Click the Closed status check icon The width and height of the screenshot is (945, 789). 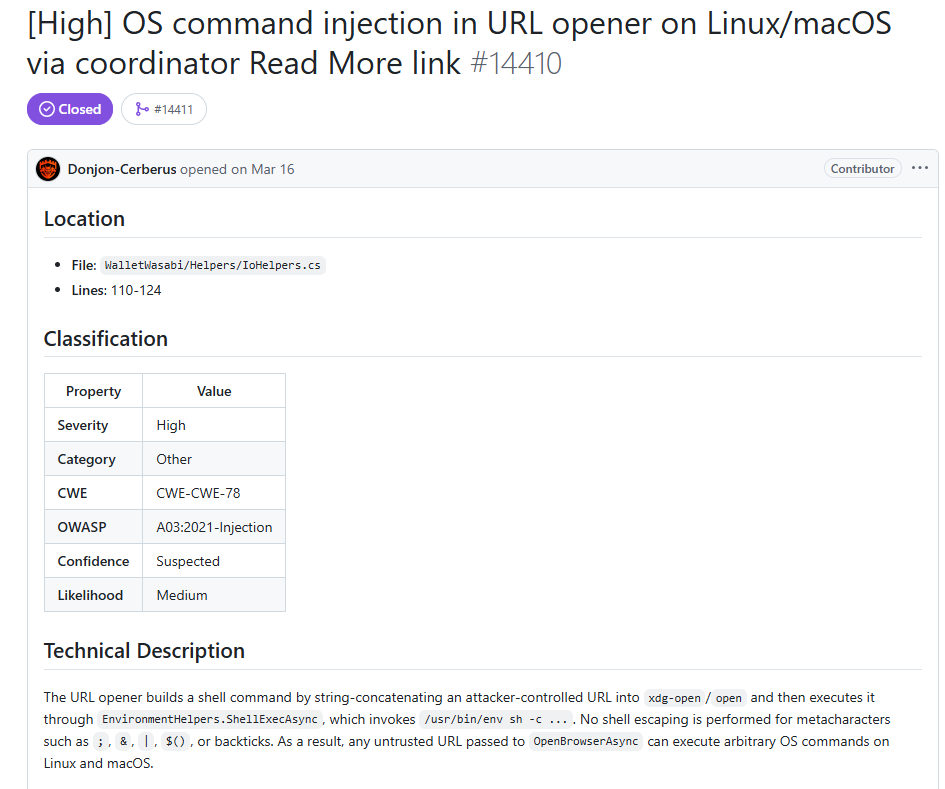pos(46,109)
